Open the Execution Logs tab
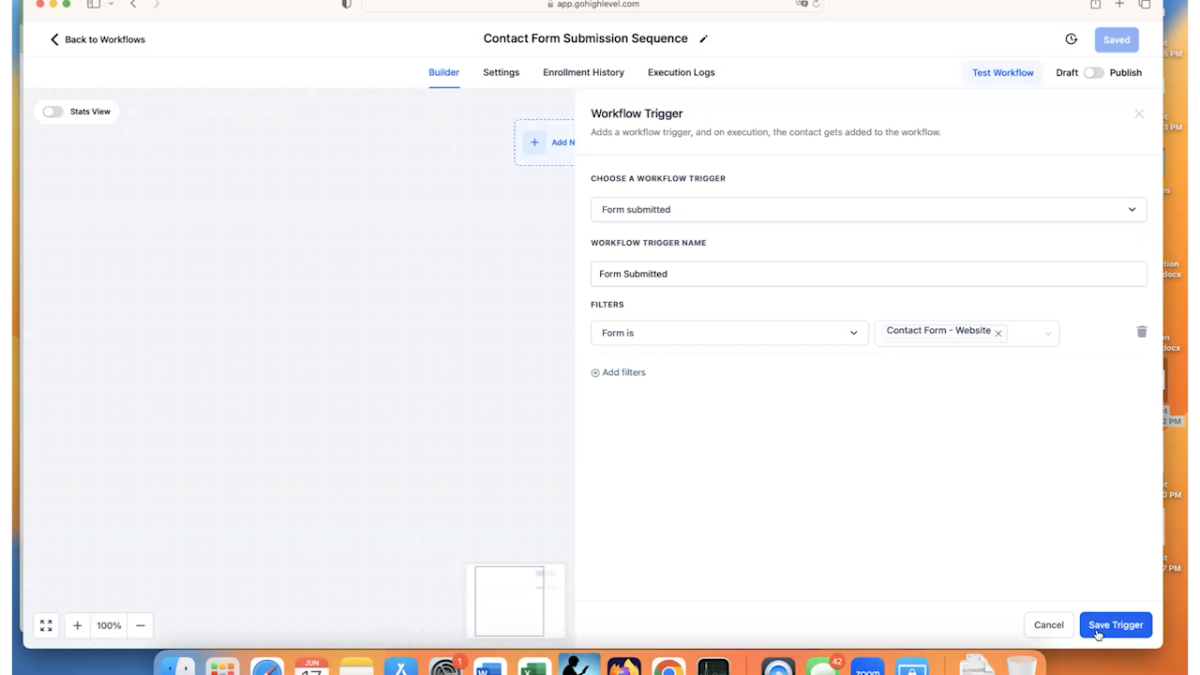Image resolution: width=1200 pixels, height=675 pixels. point(681,72)
